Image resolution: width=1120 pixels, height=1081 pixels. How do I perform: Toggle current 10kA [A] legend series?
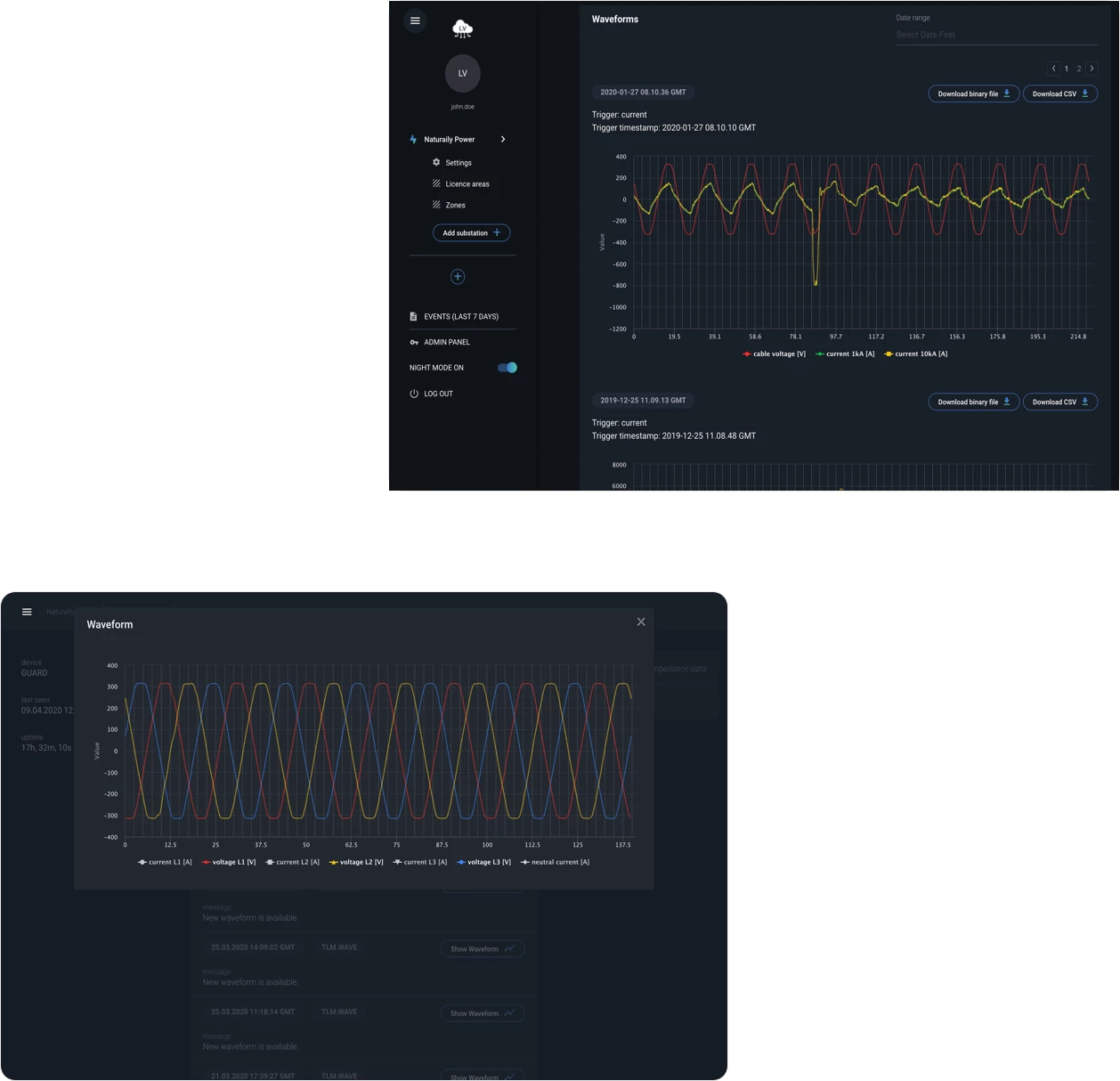point(916,354)
